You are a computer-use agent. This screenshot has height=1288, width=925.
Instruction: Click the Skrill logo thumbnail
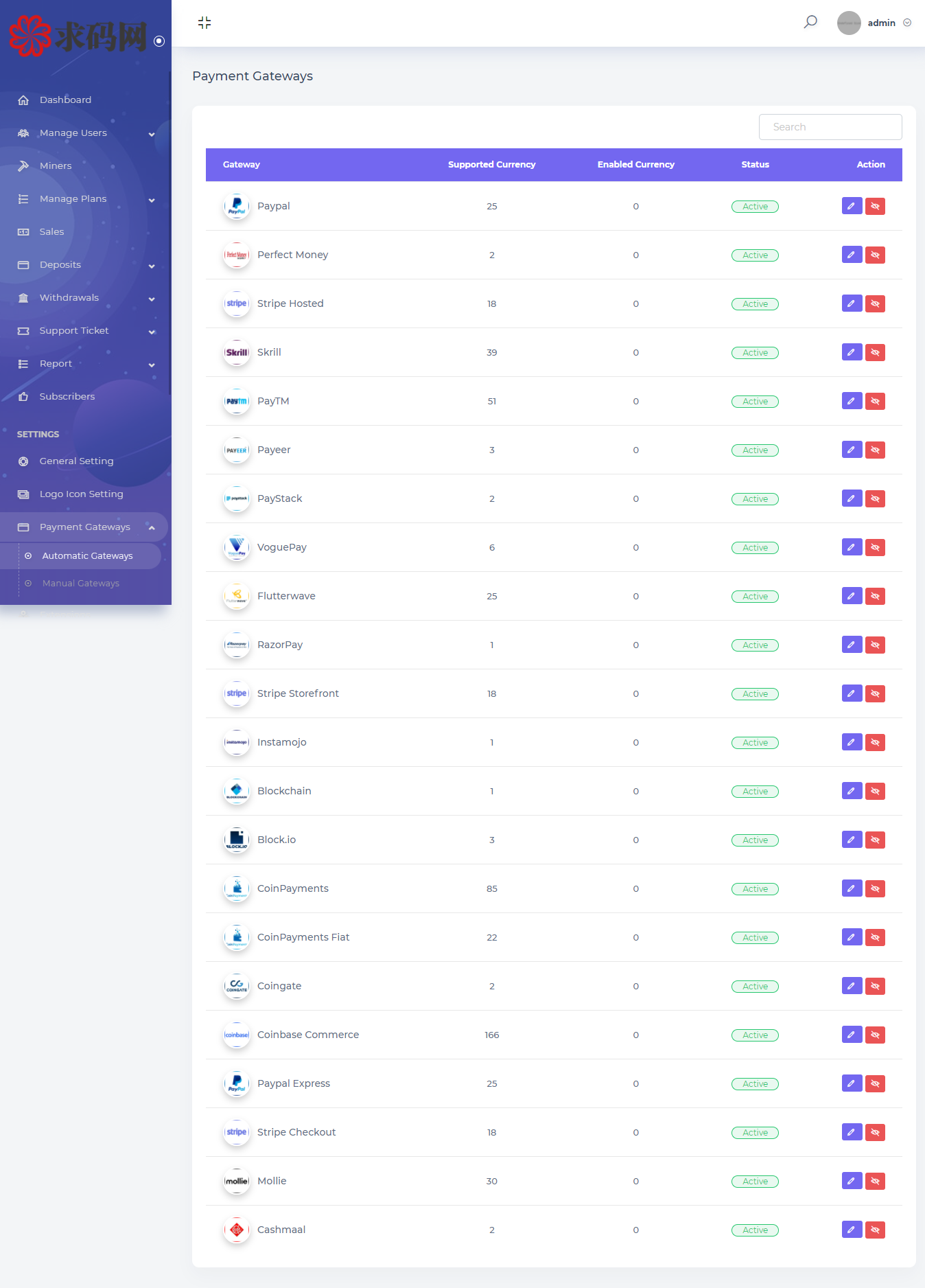(x=237, y=352)
